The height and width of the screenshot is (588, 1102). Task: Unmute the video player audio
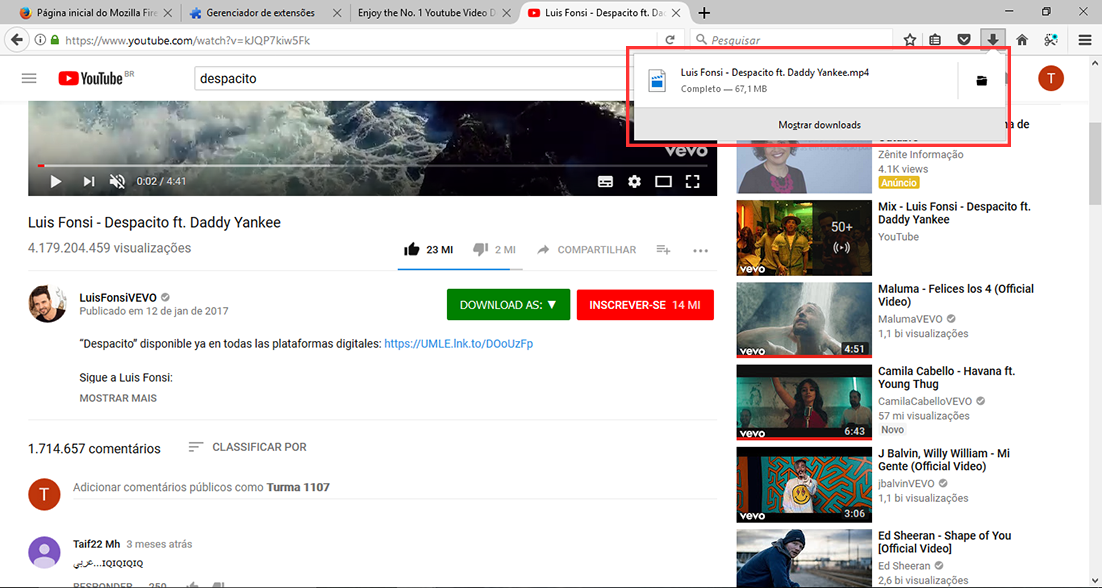point(117,181)
